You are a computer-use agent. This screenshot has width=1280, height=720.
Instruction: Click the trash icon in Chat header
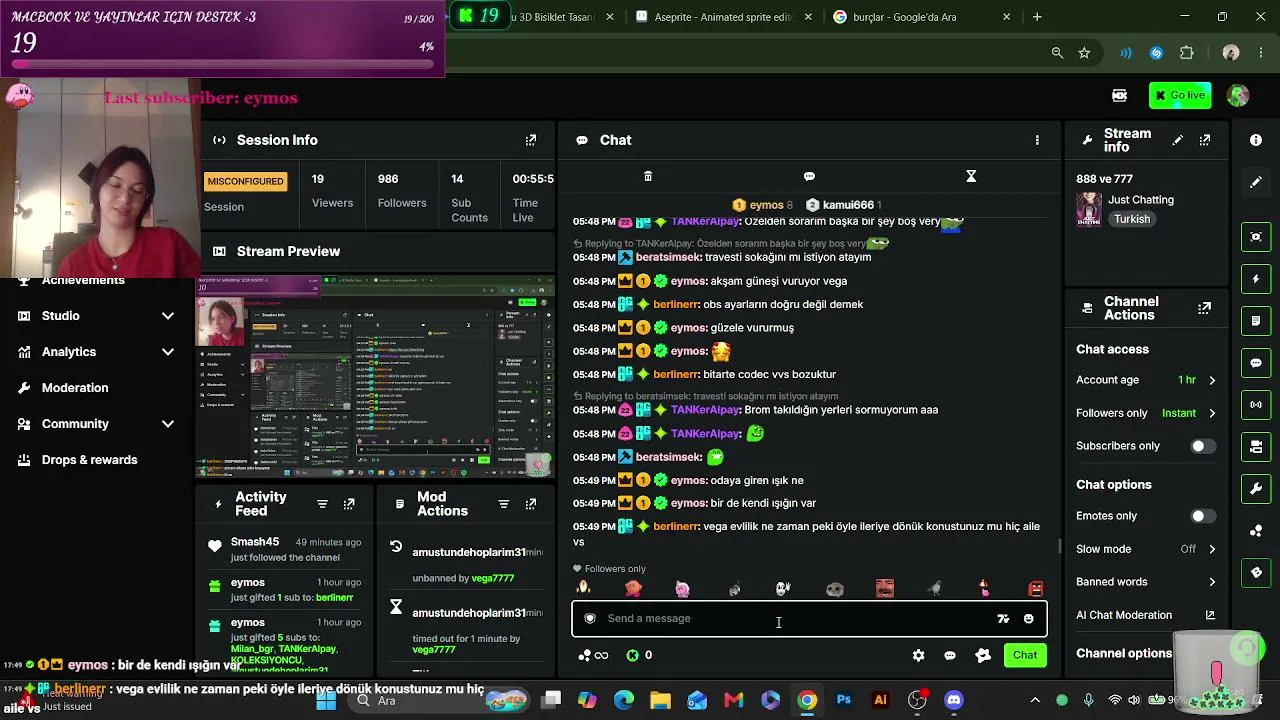tap(648, 176)
